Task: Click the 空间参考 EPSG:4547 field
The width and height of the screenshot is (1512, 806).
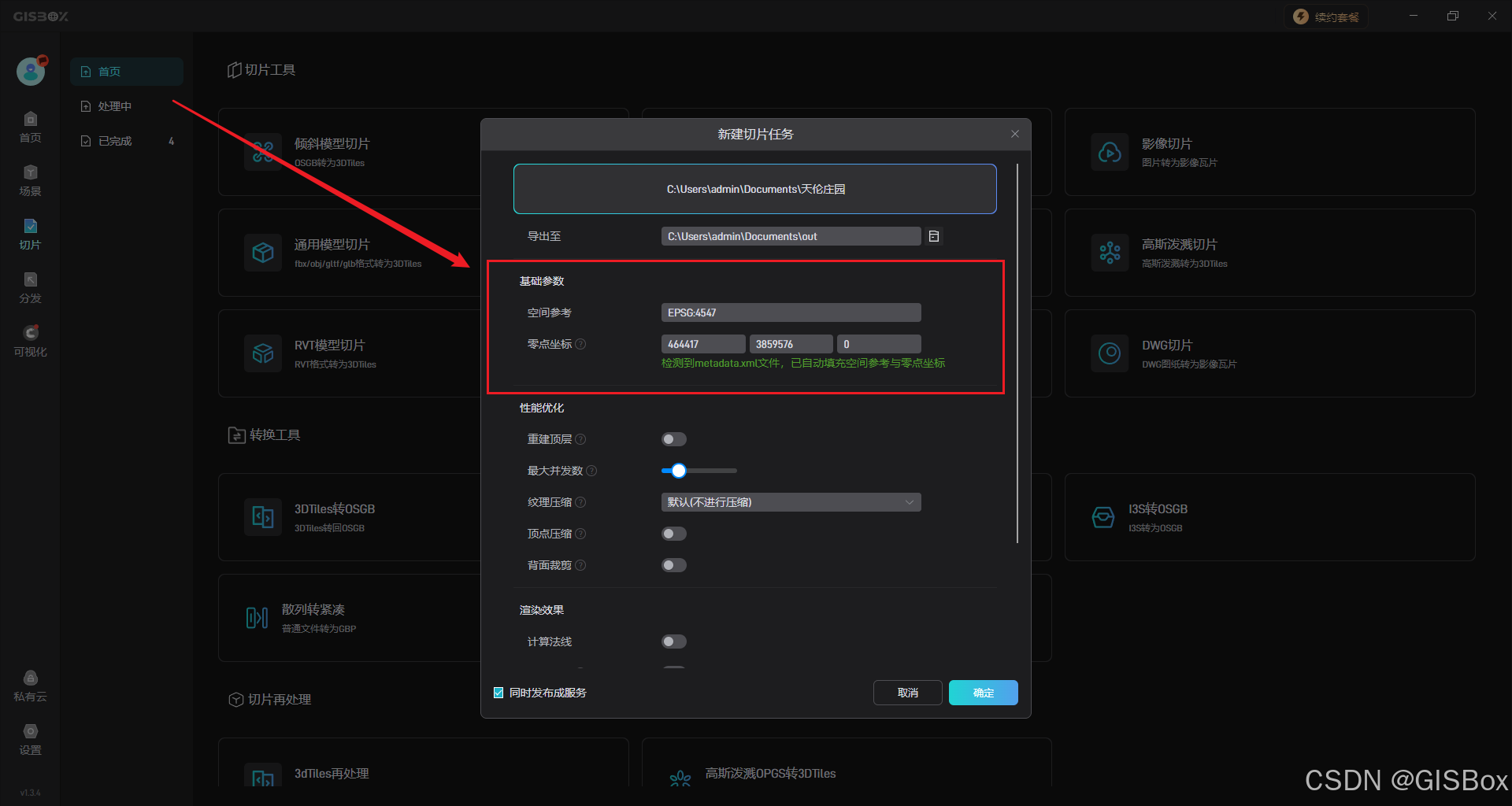Action: point(791,312)
